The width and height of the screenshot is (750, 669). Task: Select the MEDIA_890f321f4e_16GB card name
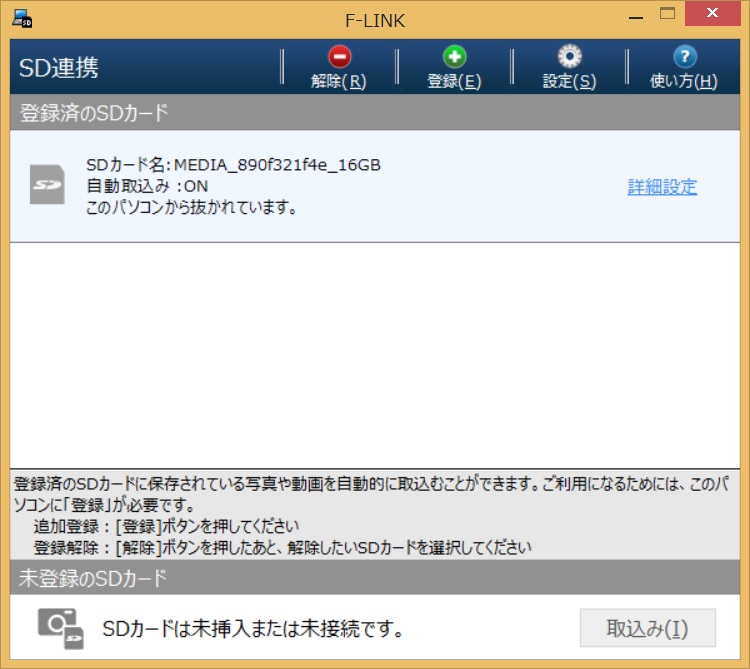(x=233, y=165)
